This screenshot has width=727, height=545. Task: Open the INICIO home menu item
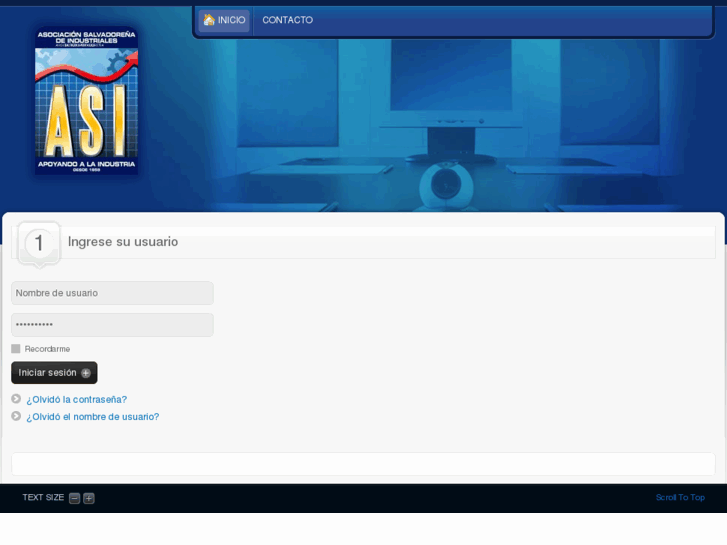[x=224, y=20]
